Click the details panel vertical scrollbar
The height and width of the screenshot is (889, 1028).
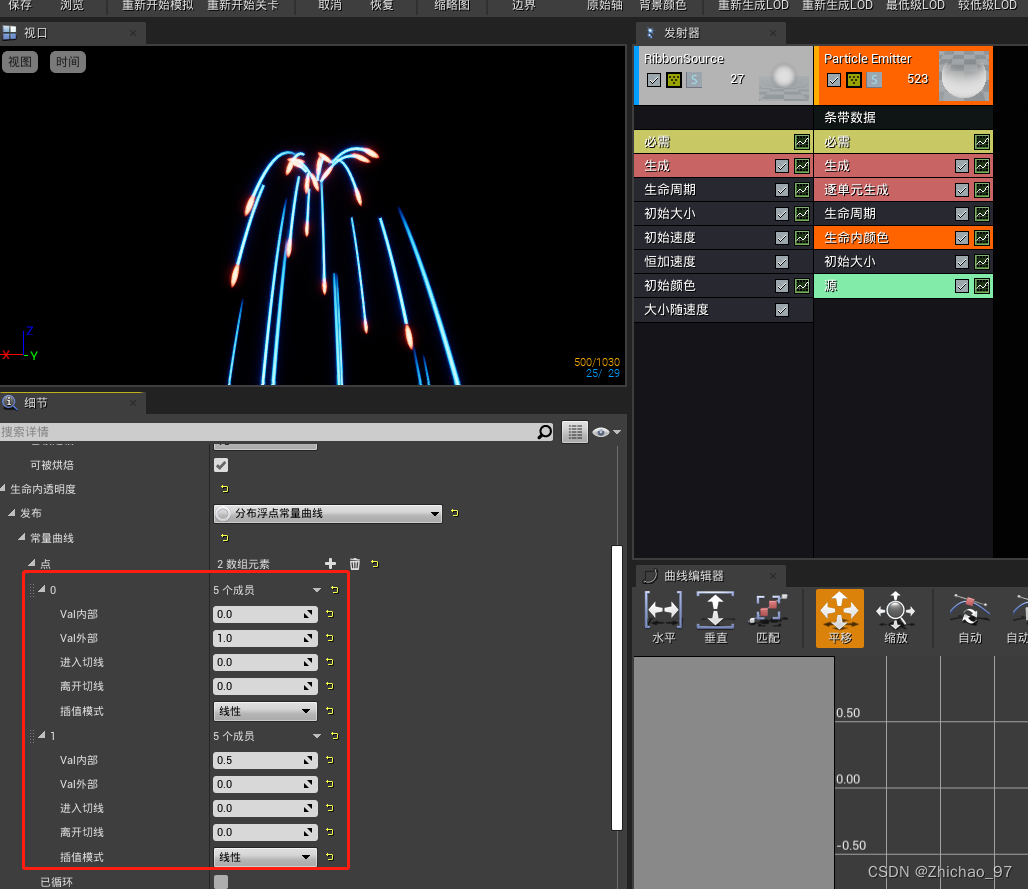click(617, 687)
